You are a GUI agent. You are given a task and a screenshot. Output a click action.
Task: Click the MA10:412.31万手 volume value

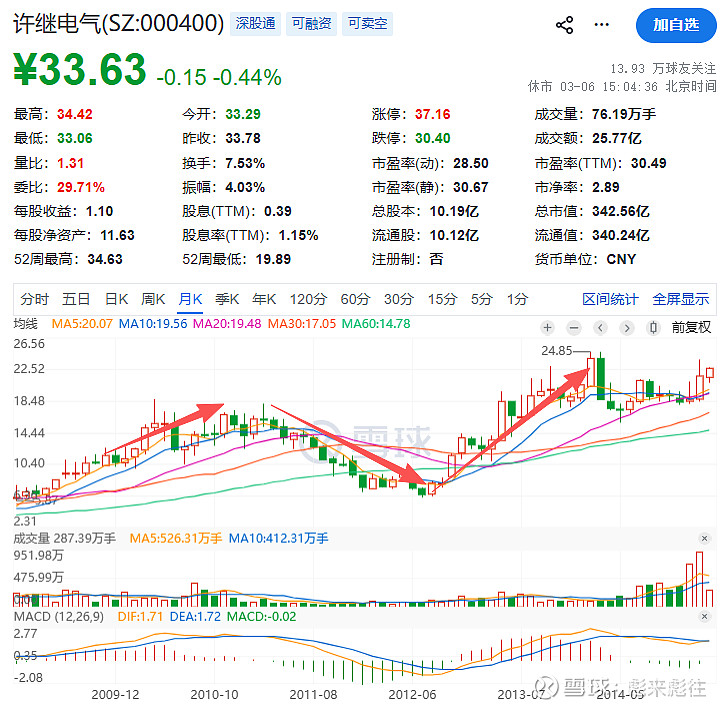pyautogui.click(x=279, y=538)
